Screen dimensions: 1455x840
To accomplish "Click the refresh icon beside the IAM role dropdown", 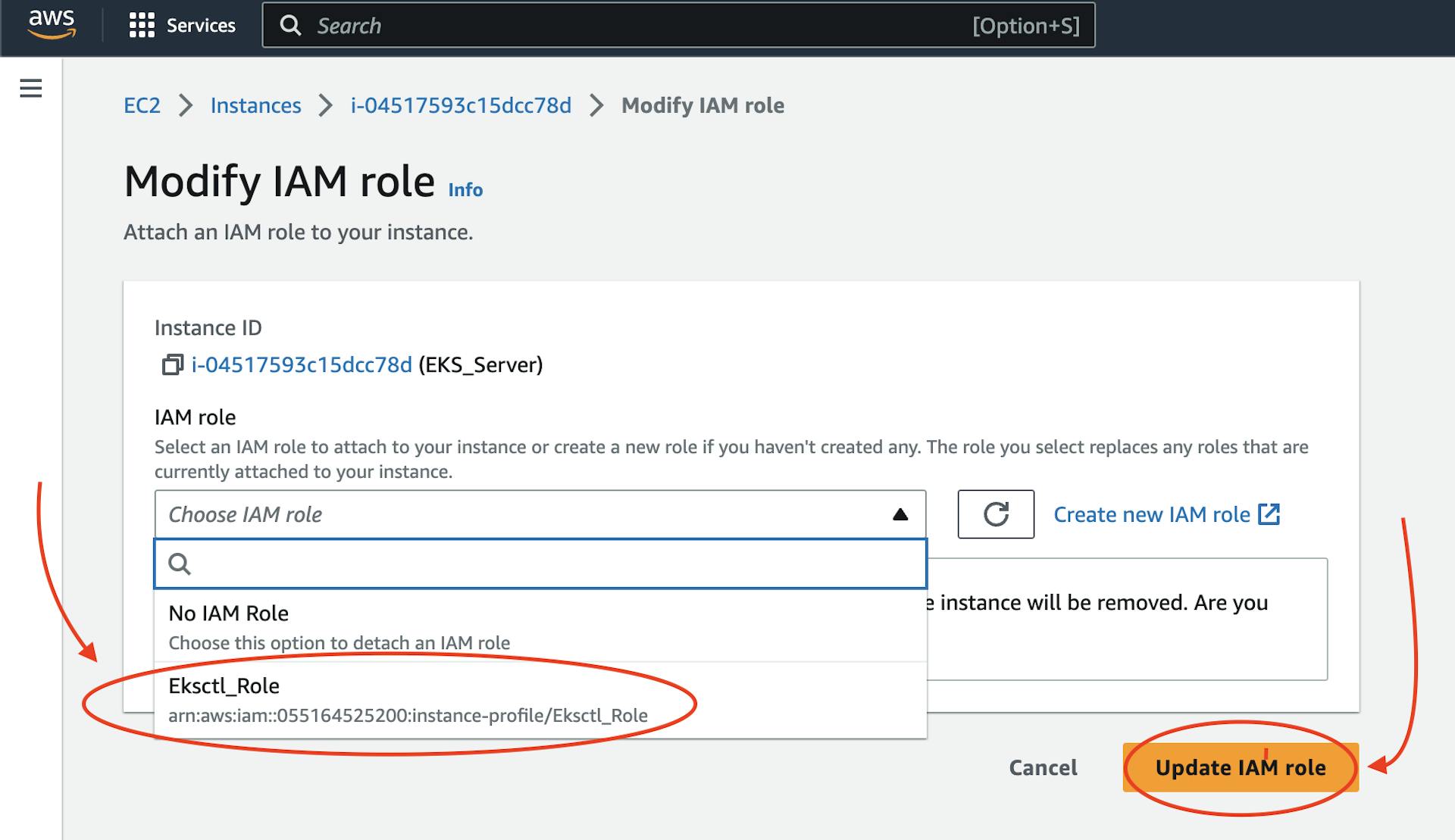I will tap(995, 514).
